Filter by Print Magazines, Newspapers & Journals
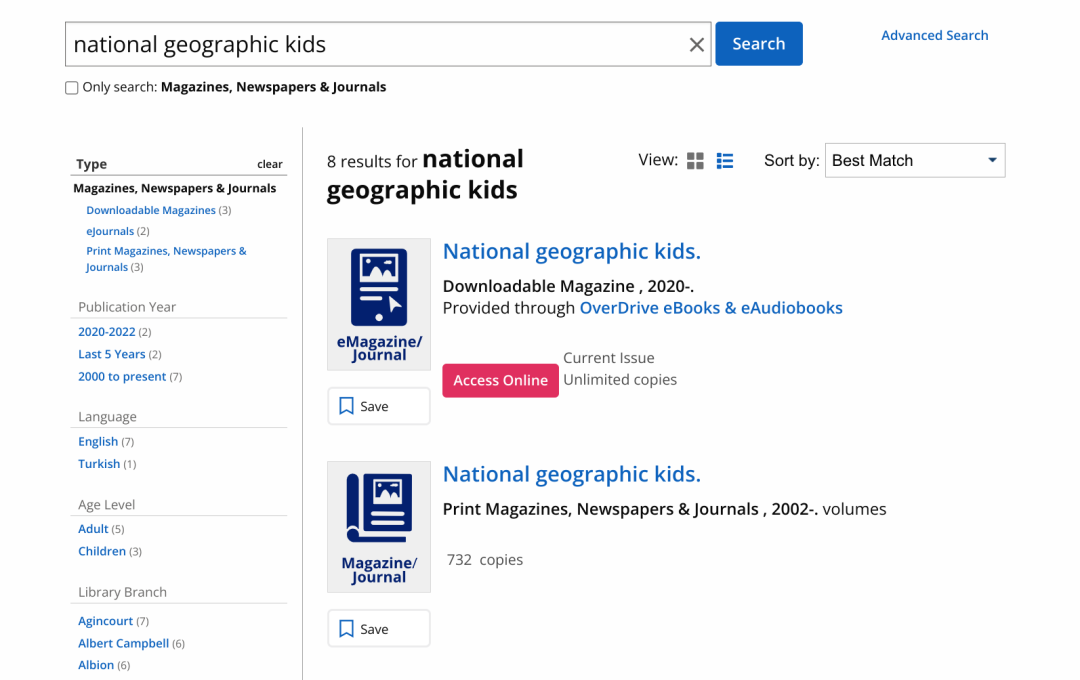Viewport: 1080px width, 680px height. [x=166, y=259]
